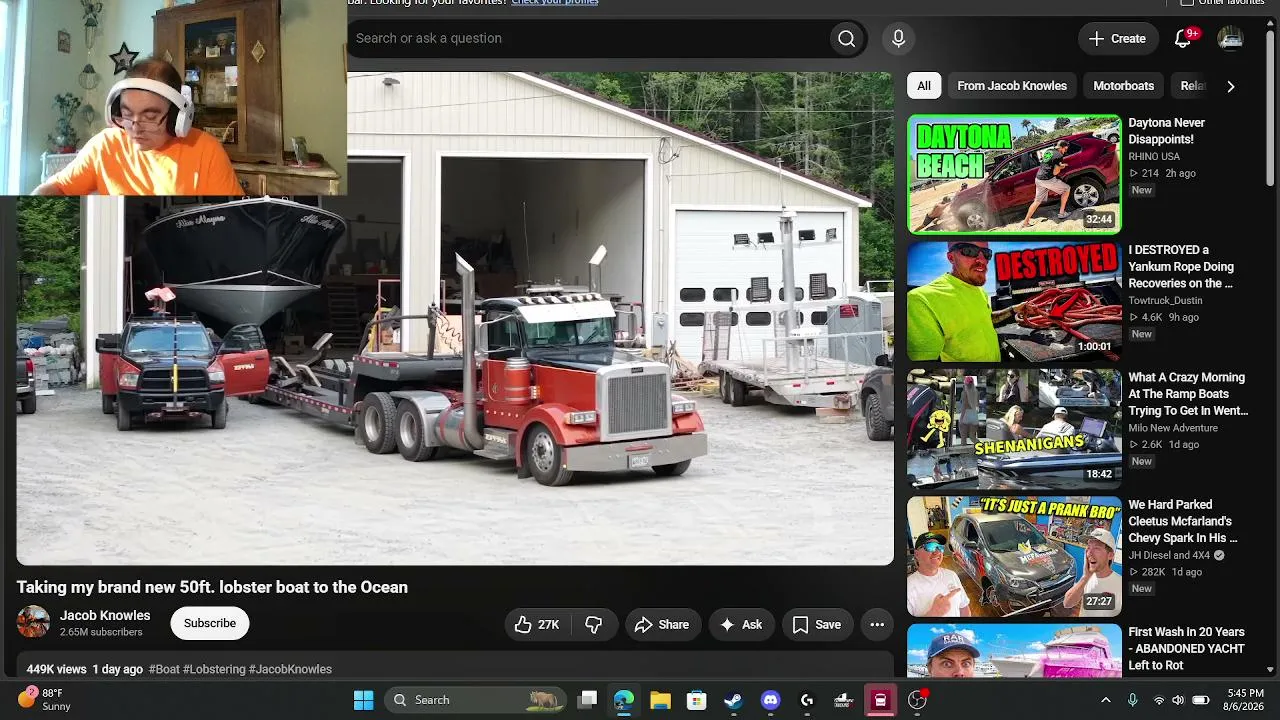Filter by From Jacob Knowles

point(1012,86)
